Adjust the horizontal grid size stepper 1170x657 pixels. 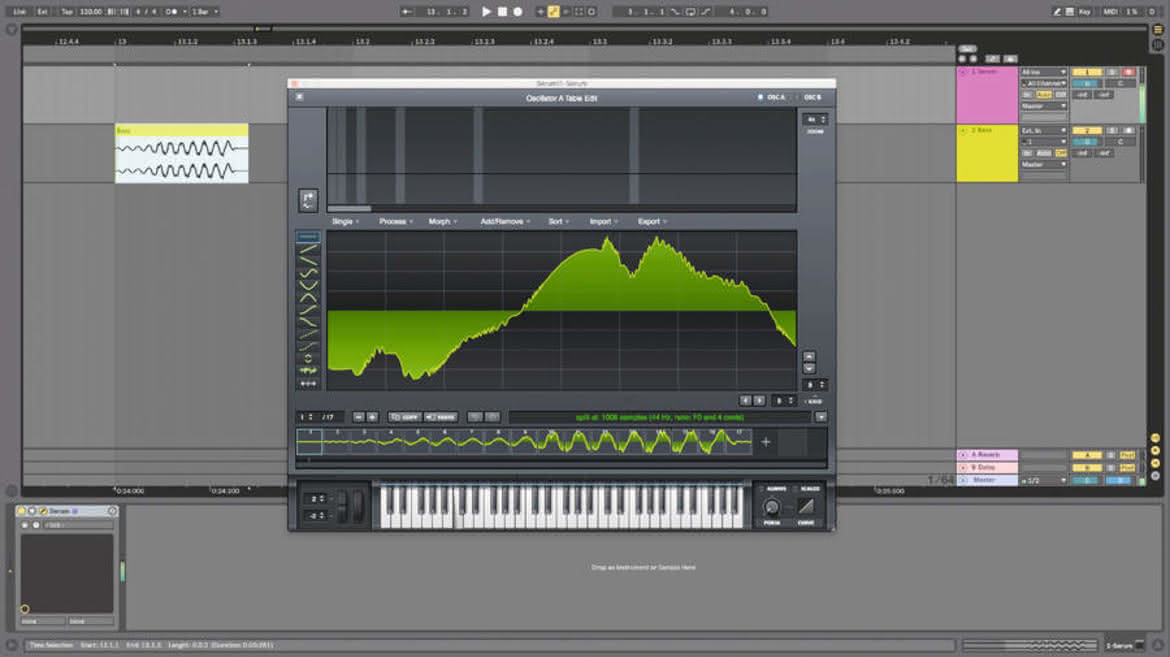(783, 401)
